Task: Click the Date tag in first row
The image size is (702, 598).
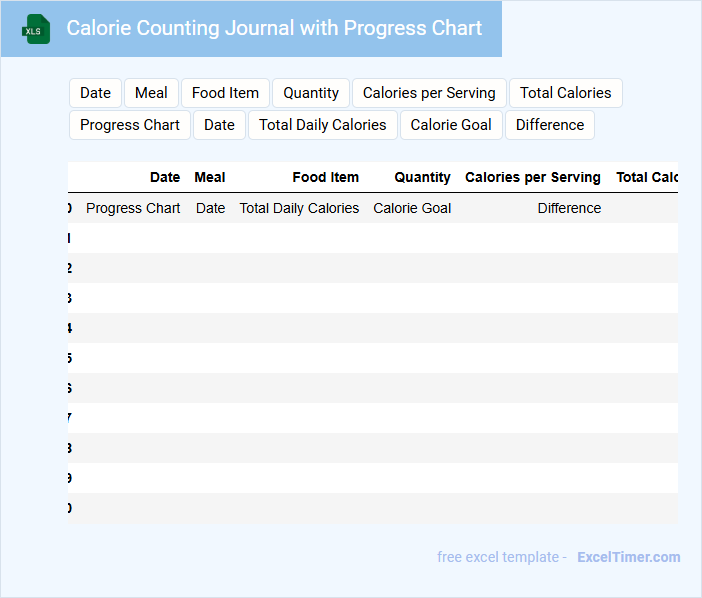Action: click(95, 93)
